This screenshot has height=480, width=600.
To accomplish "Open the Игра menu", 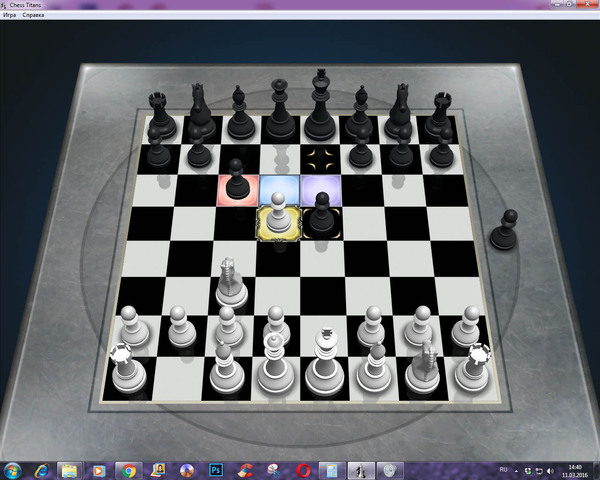I will tap(10, 15).
